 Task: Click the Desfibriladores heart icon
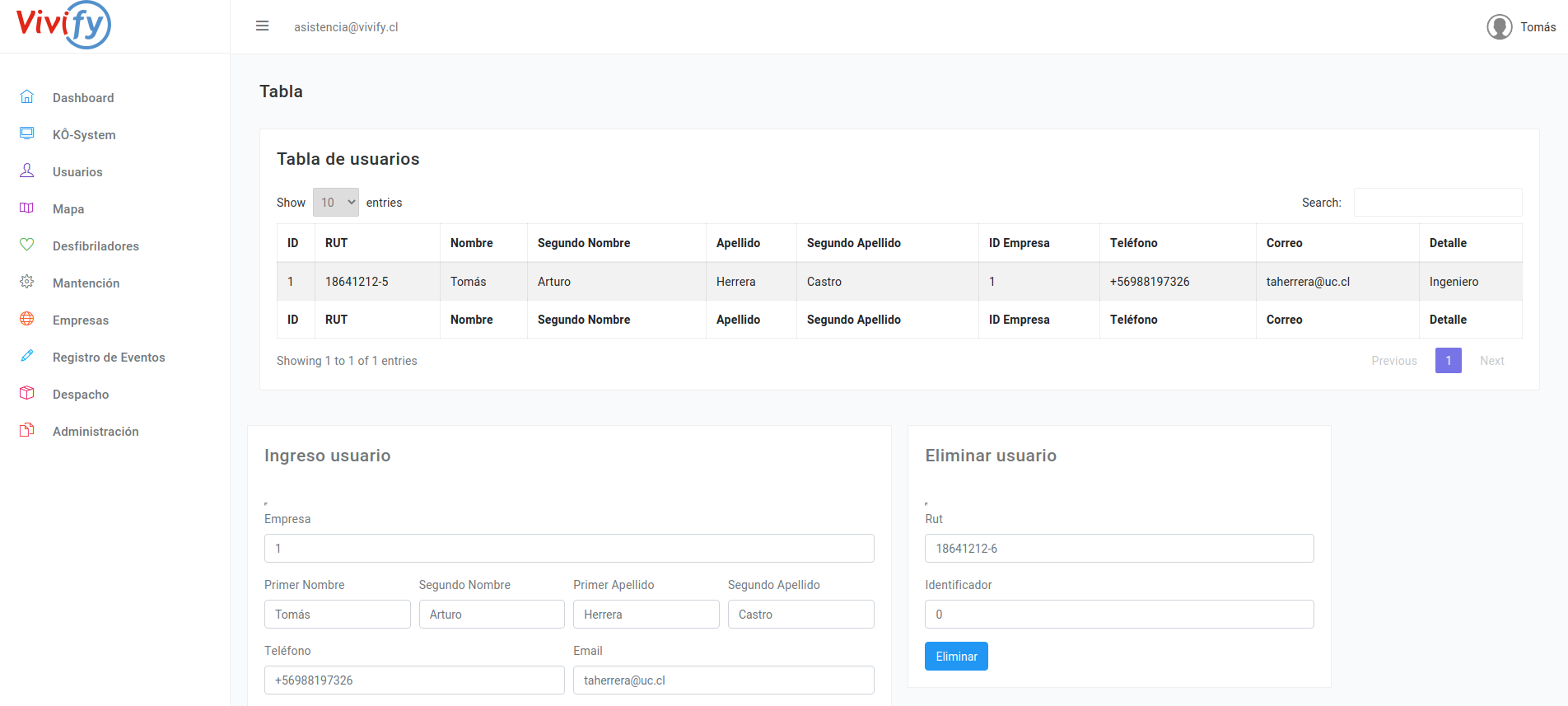pos(27,245)
